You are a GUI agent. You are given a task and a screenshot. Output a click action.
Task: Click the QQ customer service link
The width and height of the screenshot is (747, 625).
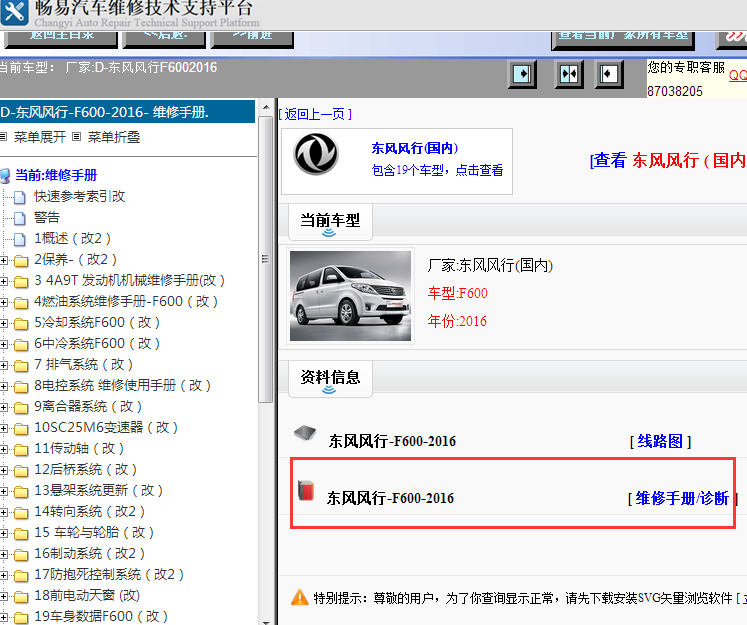[x=737, y=75]
